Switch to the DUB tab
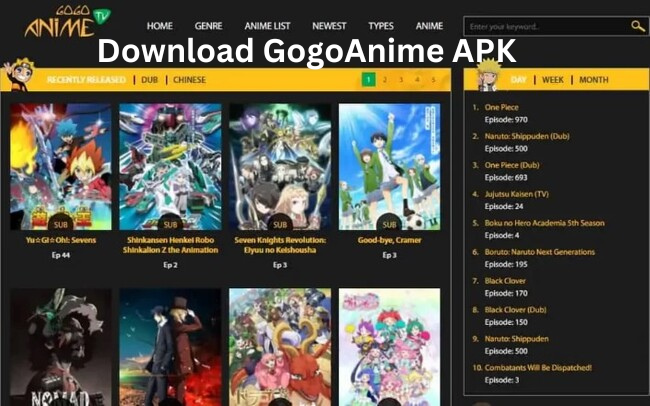 click(150, 80)
